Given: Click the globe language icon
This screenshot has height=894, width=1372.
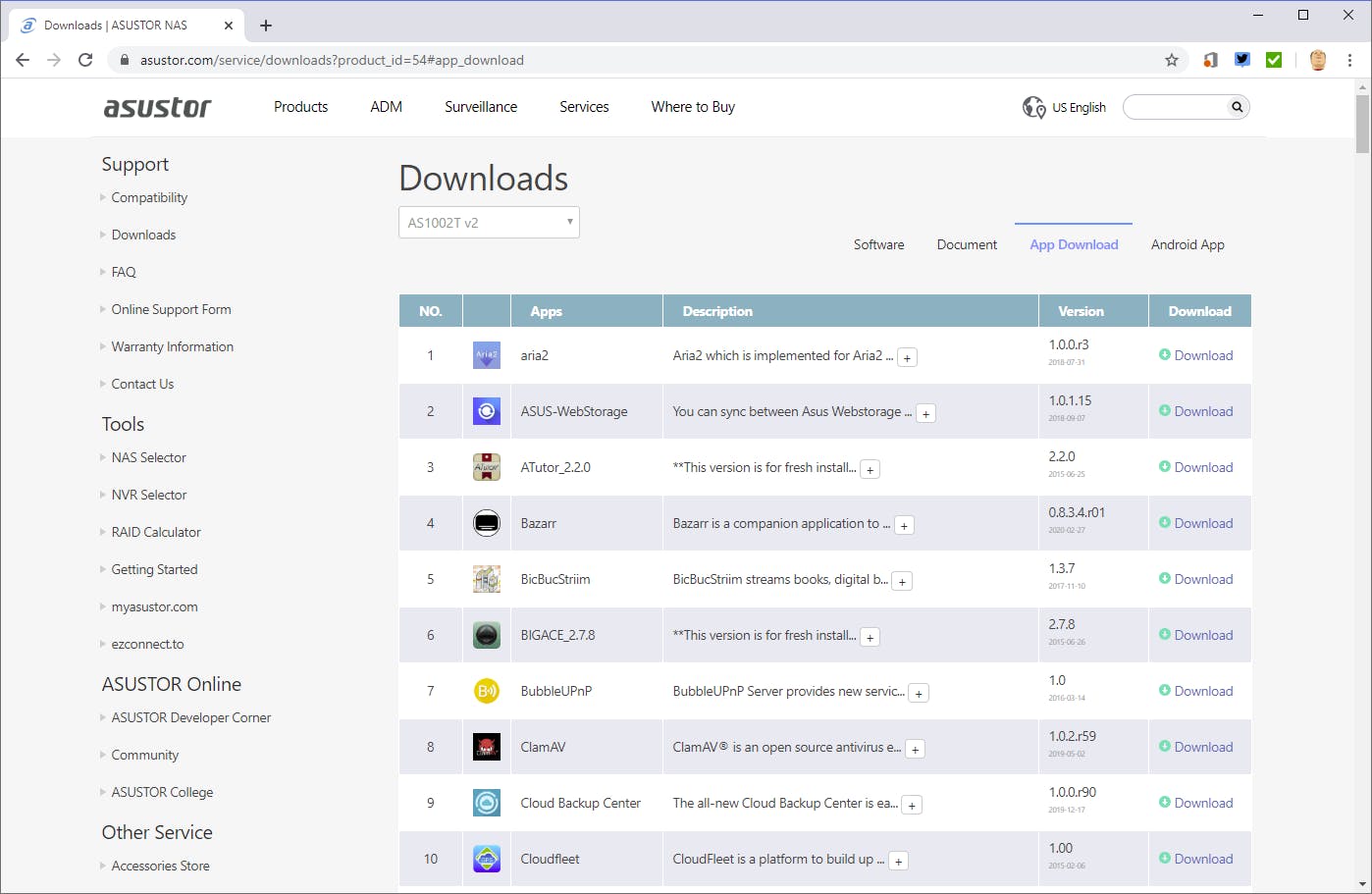Looking at the screenshot, I should pyautogui.click(x=1033, y=107).
